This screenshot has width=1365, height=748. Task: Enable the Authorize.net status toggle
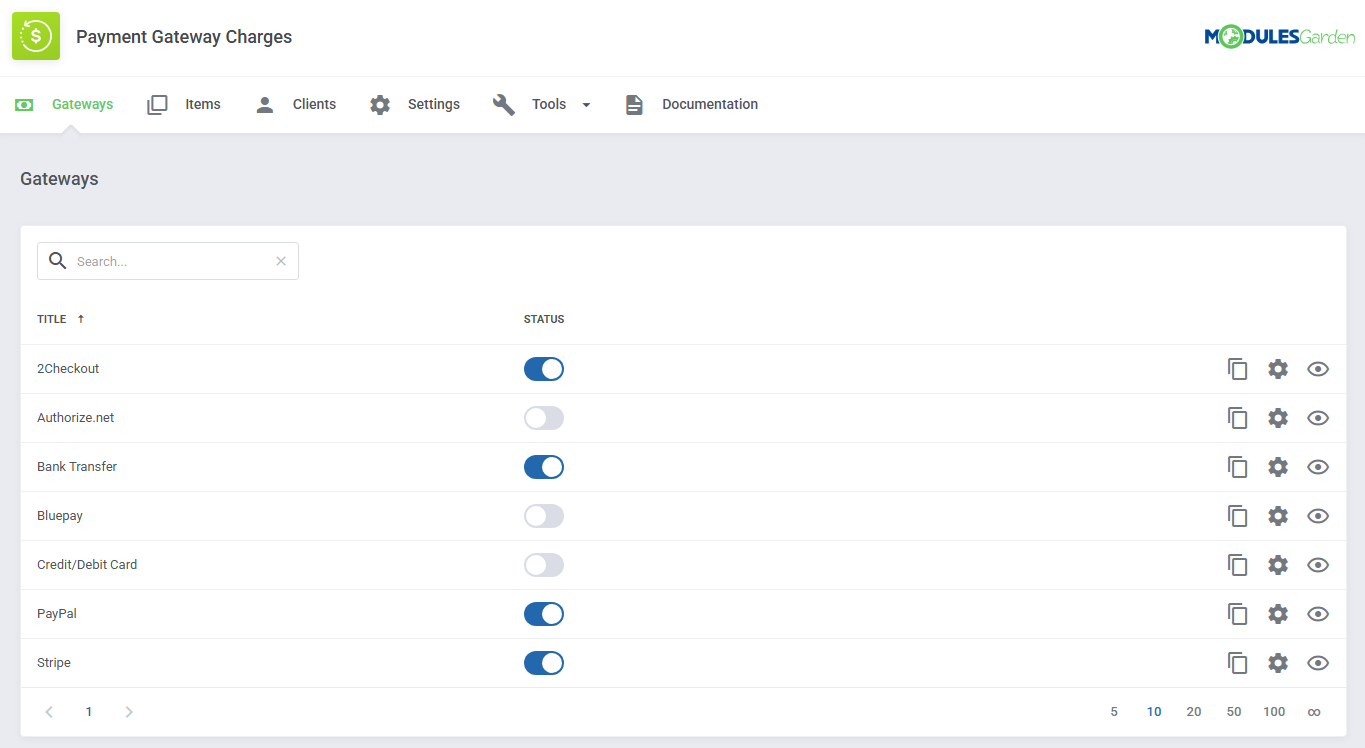(543, 417)
